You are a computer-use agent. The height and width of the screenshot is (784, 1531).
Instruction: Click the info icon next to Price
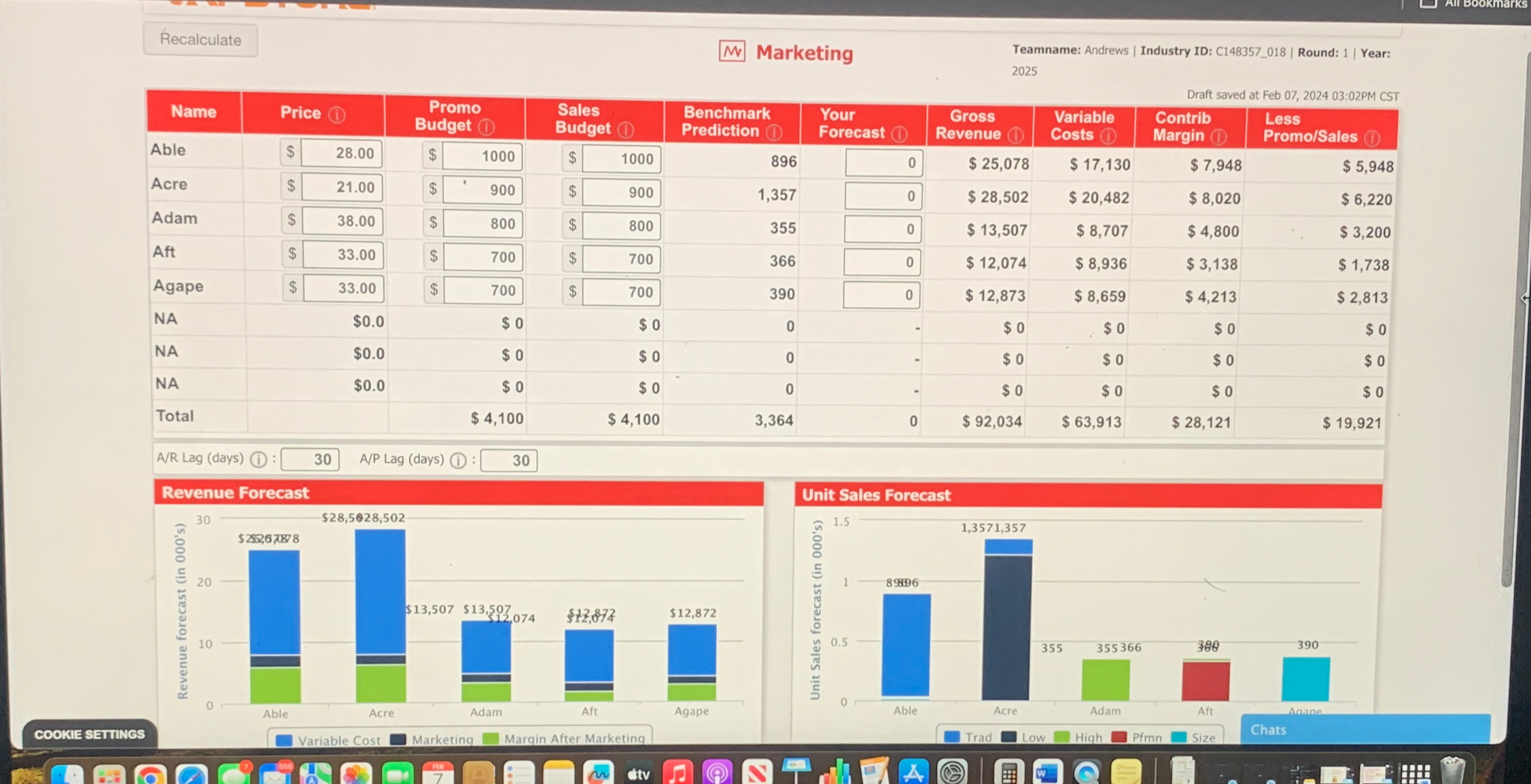337,114
